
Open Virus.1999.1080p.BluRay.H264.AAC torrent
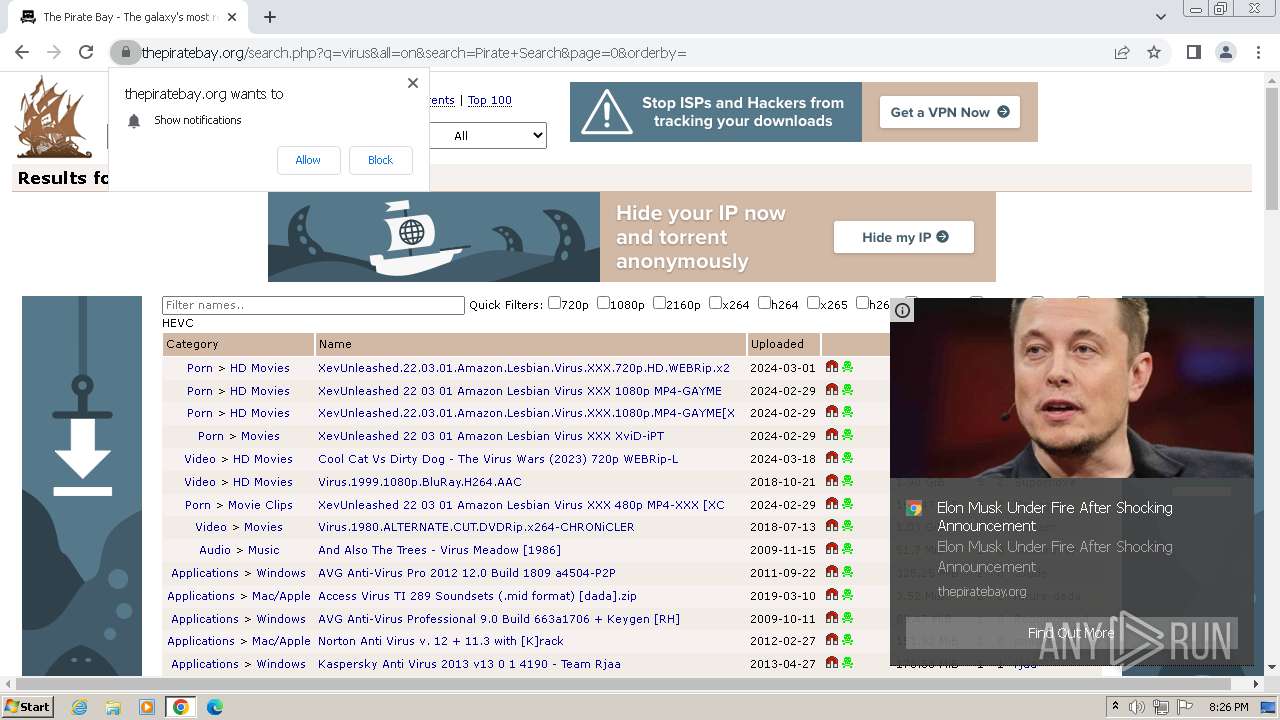[420, 482]
